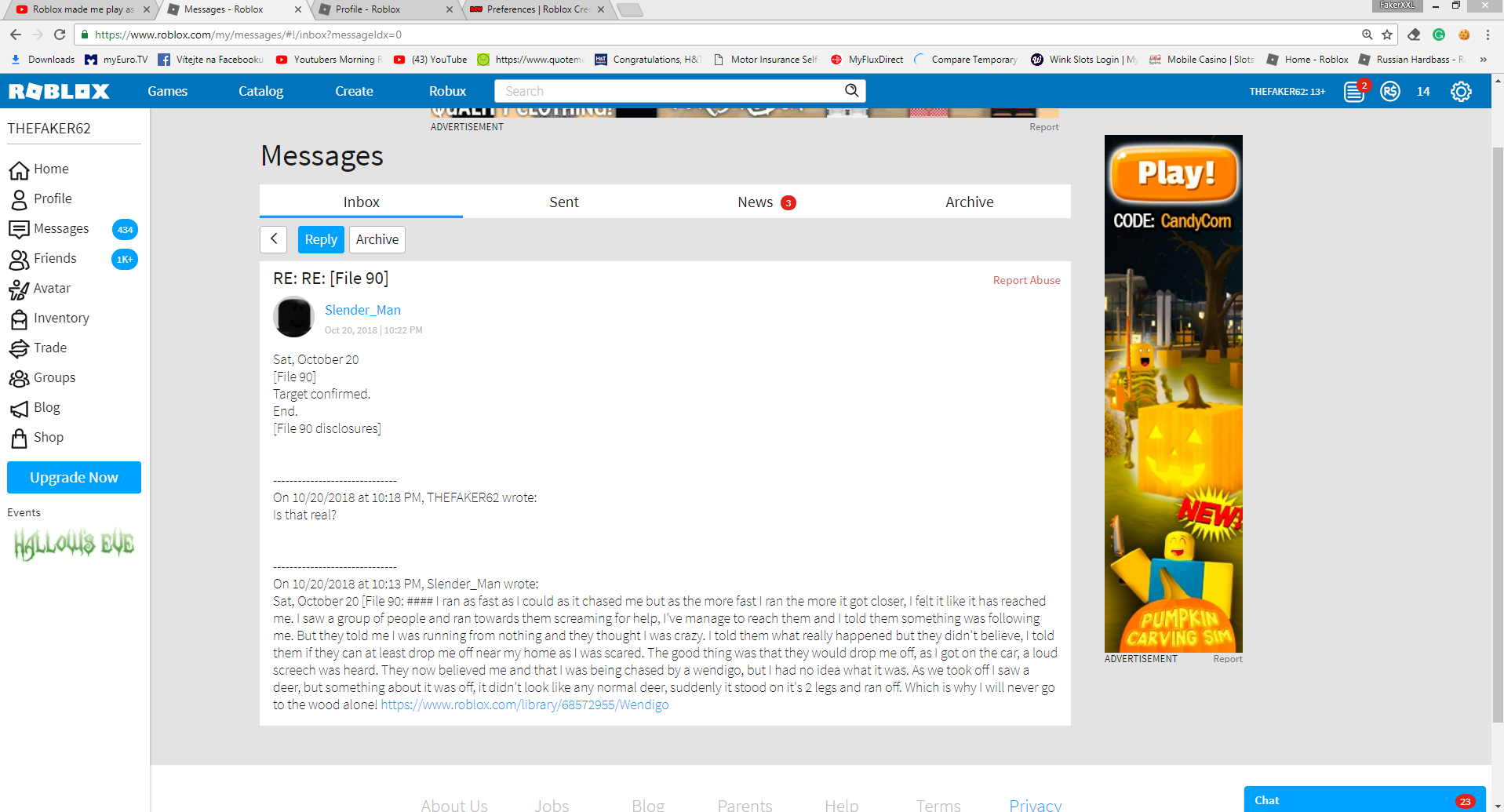Open the Hallow's Eve event banner
The image size is (1504, 812).
point(75,544)
